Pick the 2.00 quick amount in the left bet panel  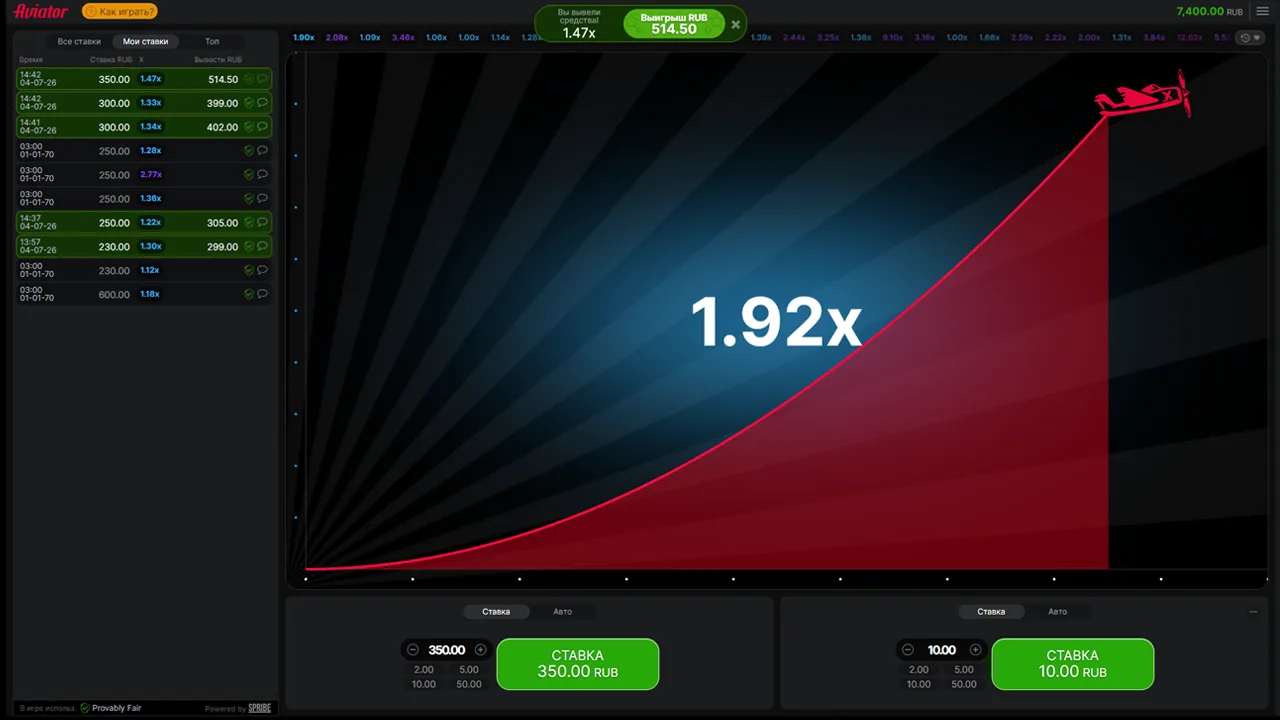tap(424, 670)
